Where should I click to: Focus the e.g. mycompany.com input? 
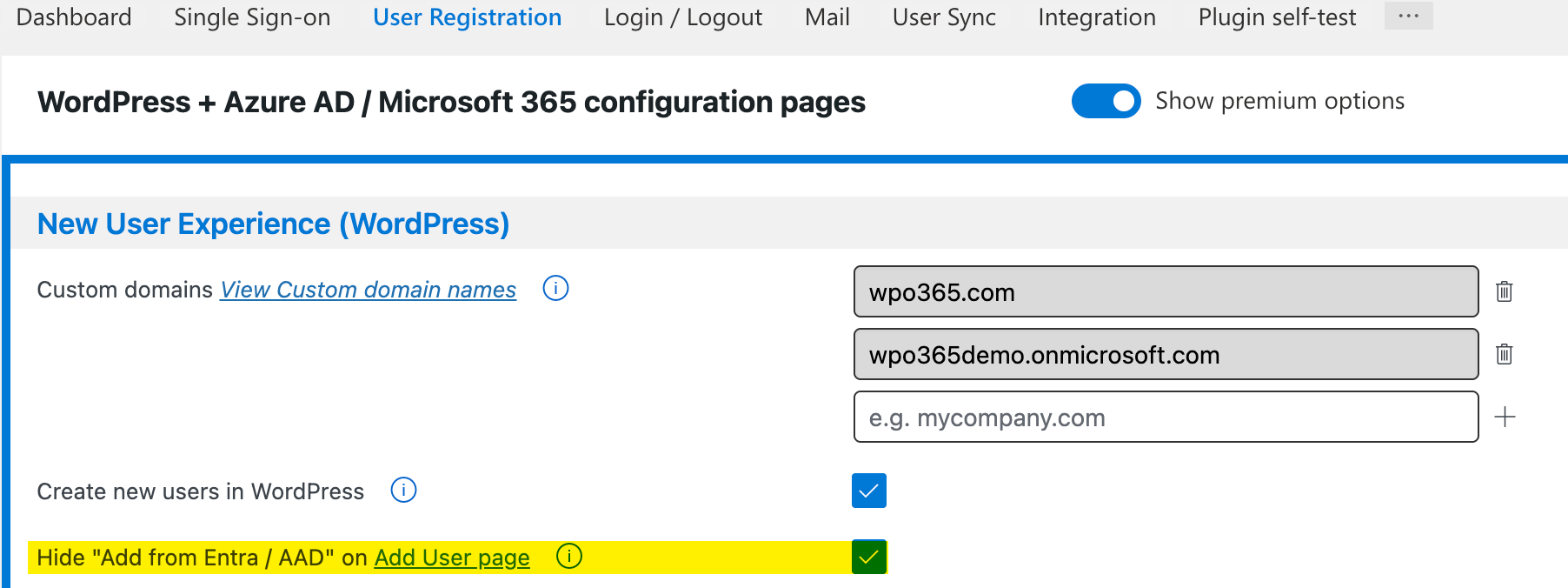[1166, 417]
